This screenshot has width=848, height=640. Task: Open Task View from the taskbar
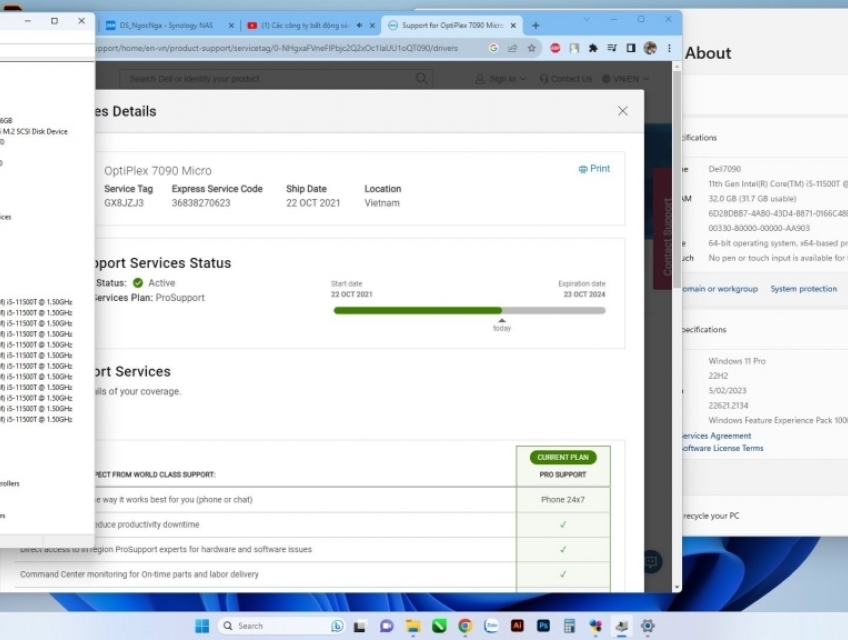[360, 626]
